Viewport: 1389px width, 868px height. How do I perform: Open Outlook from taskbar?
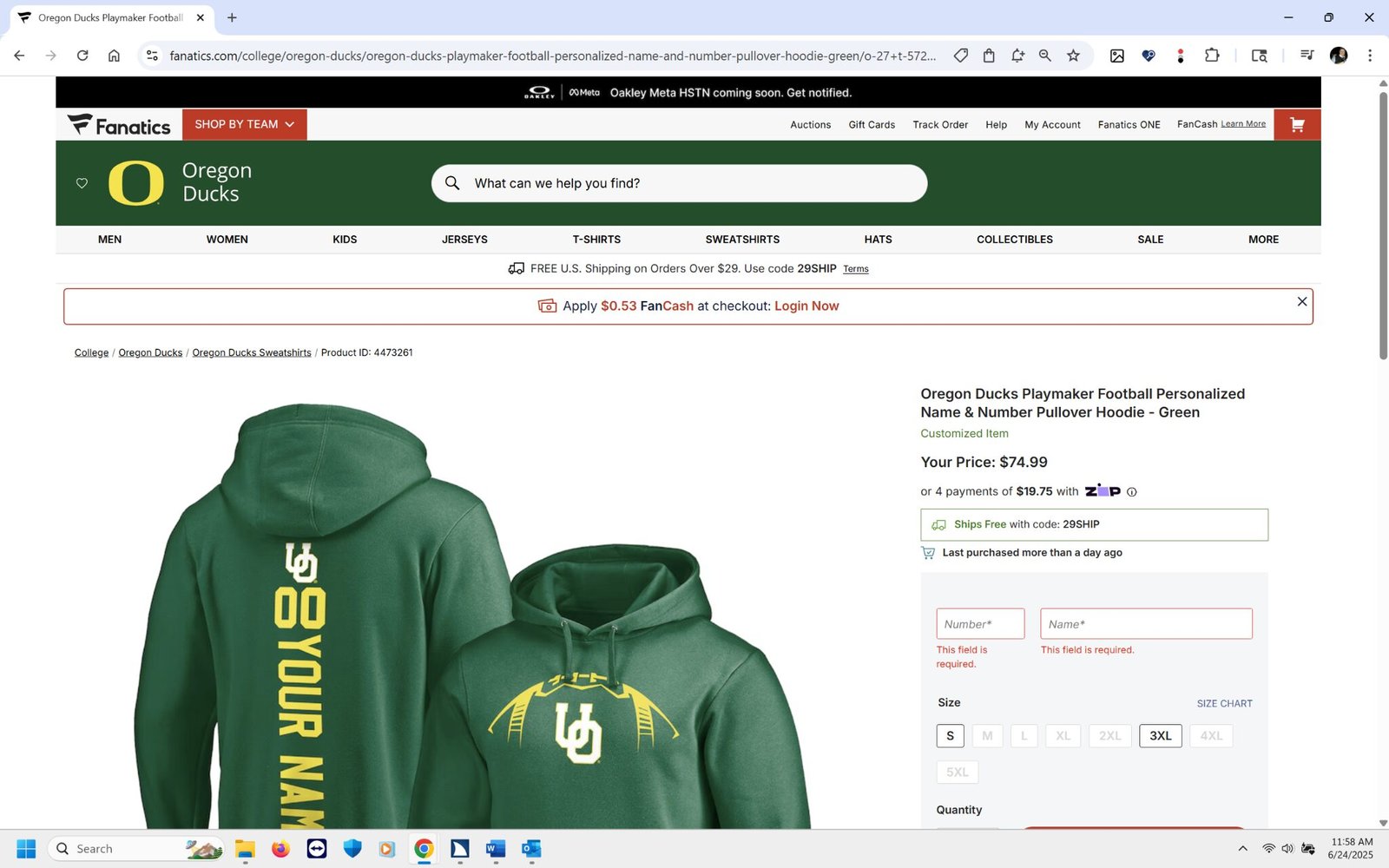pos(531,849)
